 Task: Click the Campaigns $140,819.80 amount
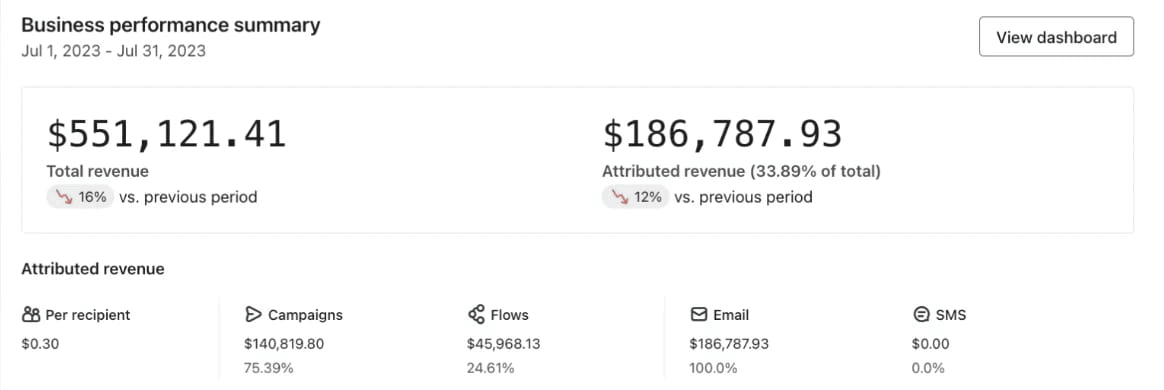click(284, 344)
